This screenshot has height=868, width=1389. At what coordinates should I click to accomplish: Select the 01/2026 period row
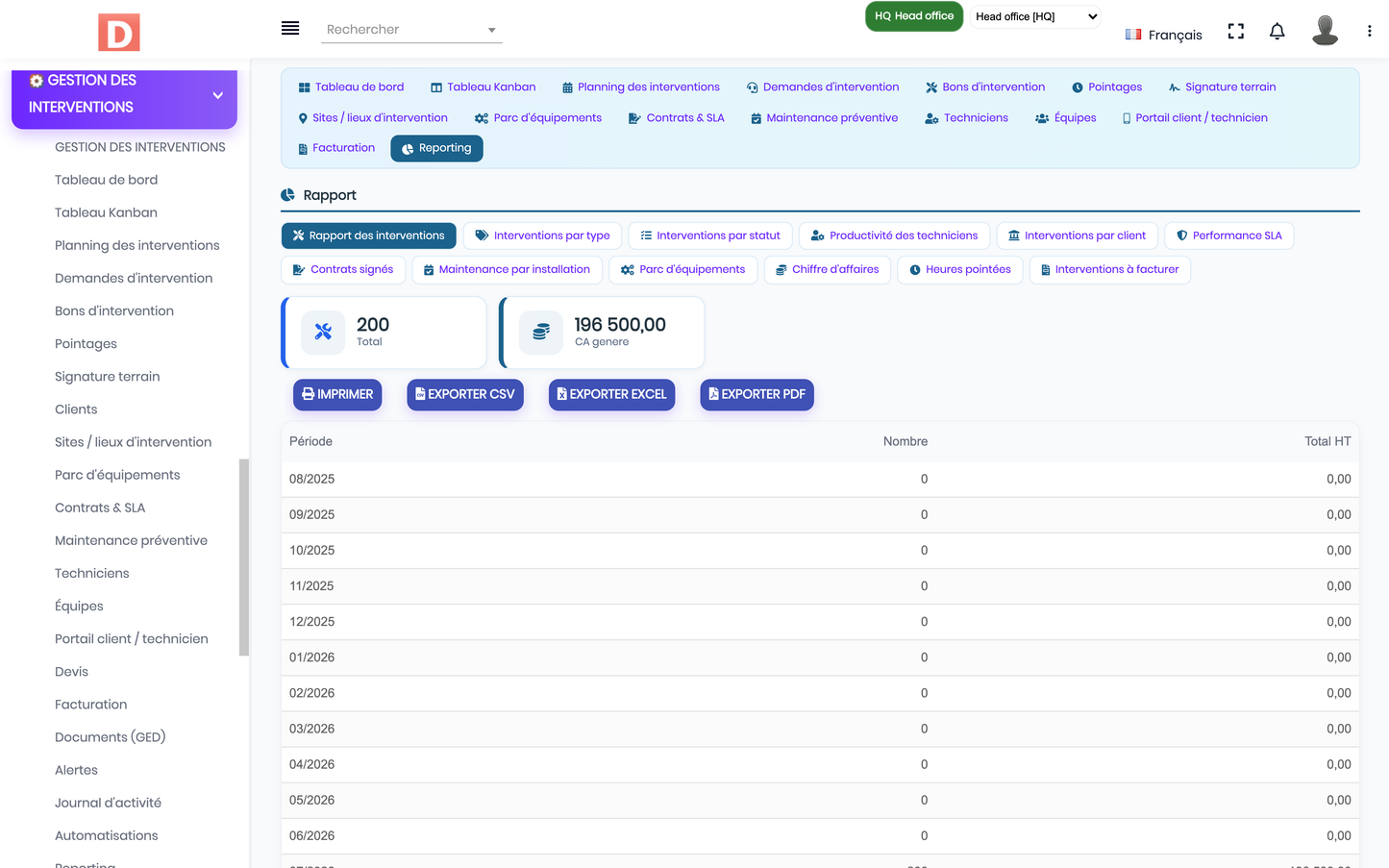820,657
